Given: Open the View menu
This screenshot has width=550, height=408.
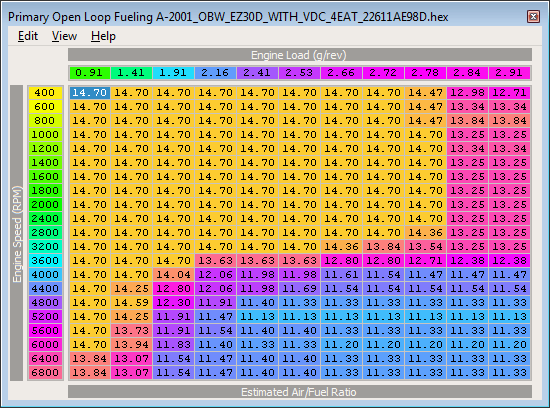Looking at the screenshot, I should click(64, 36).
